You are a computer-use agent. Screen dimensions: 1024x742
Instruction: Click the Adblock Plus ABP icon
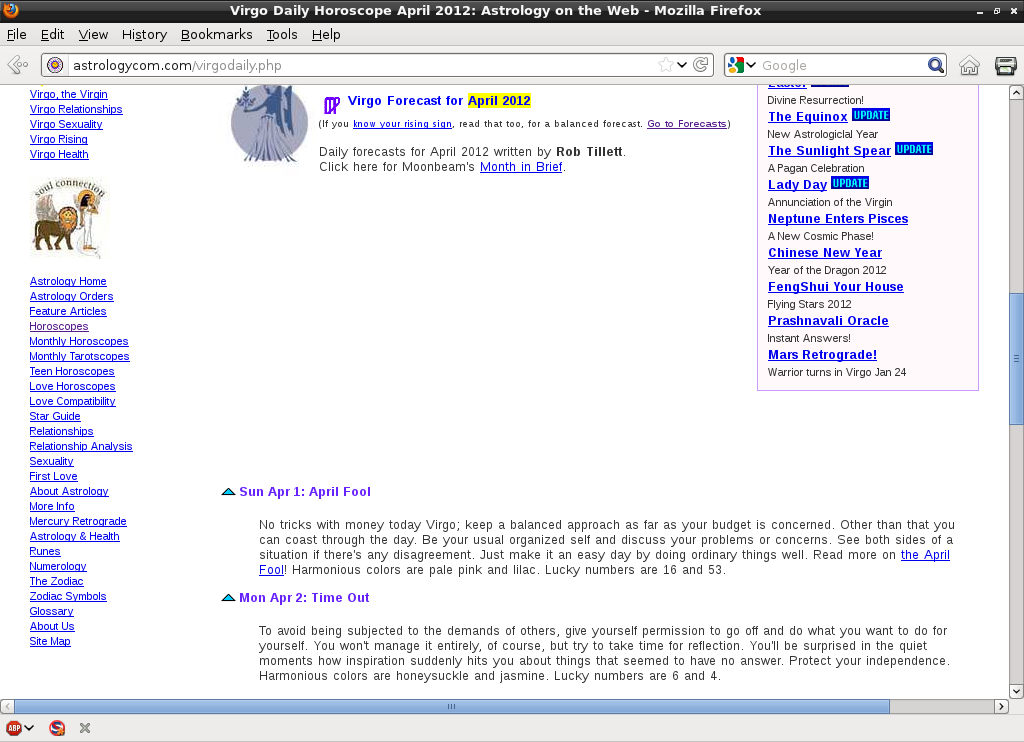pos(14,728)
